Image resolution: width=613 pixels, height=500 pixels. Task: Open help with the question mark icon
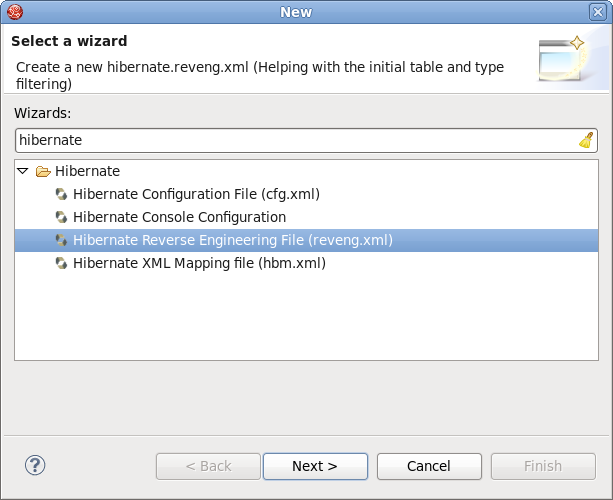(x=35, y=465)
